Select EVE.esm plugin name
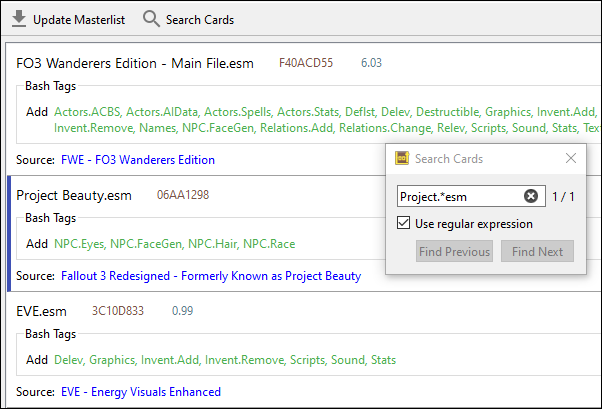This screenshot has height=409, width=602. 41,311
